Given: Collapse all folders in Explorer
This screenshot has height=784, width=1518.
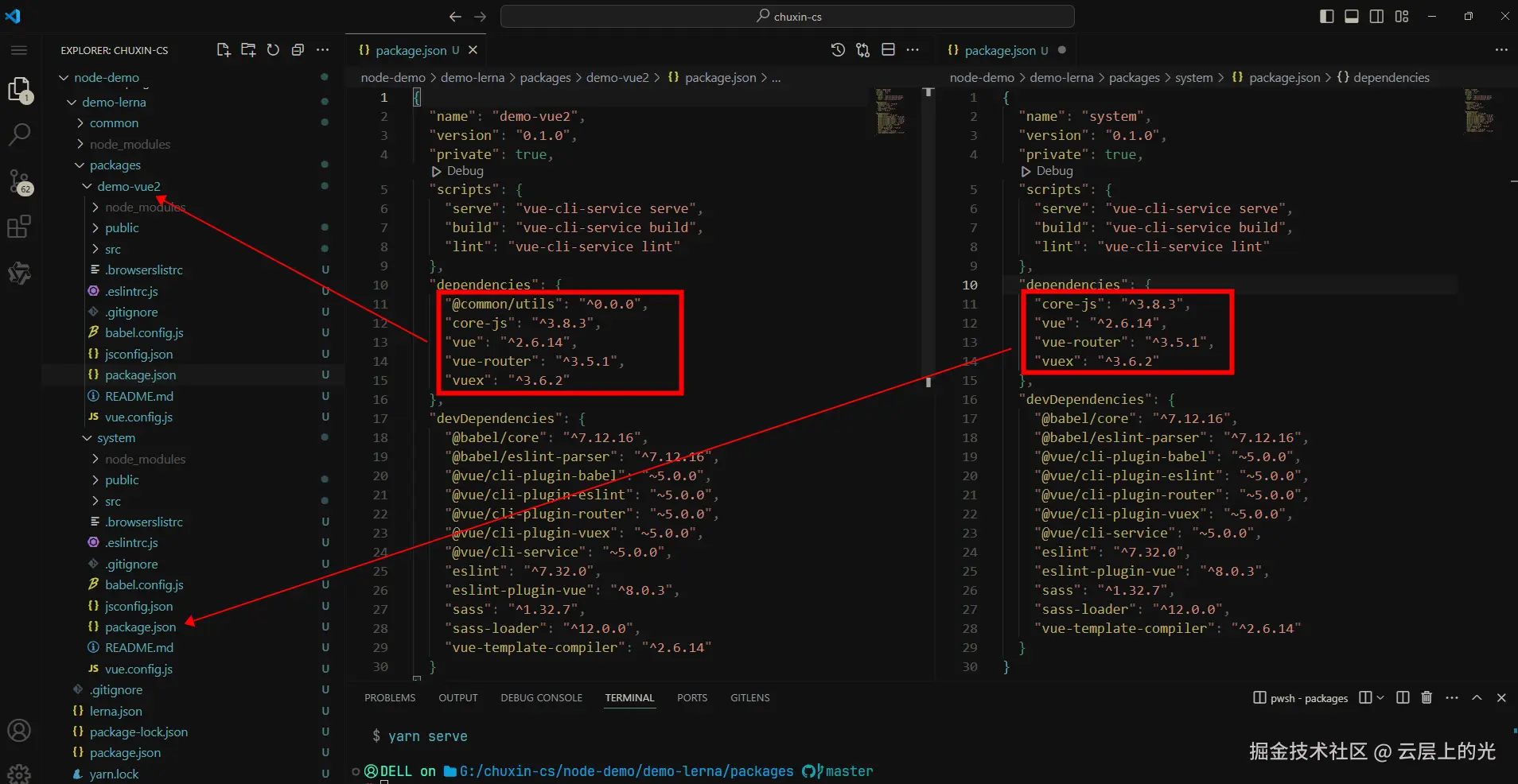Looking at the screenshot, I should 298,50.
